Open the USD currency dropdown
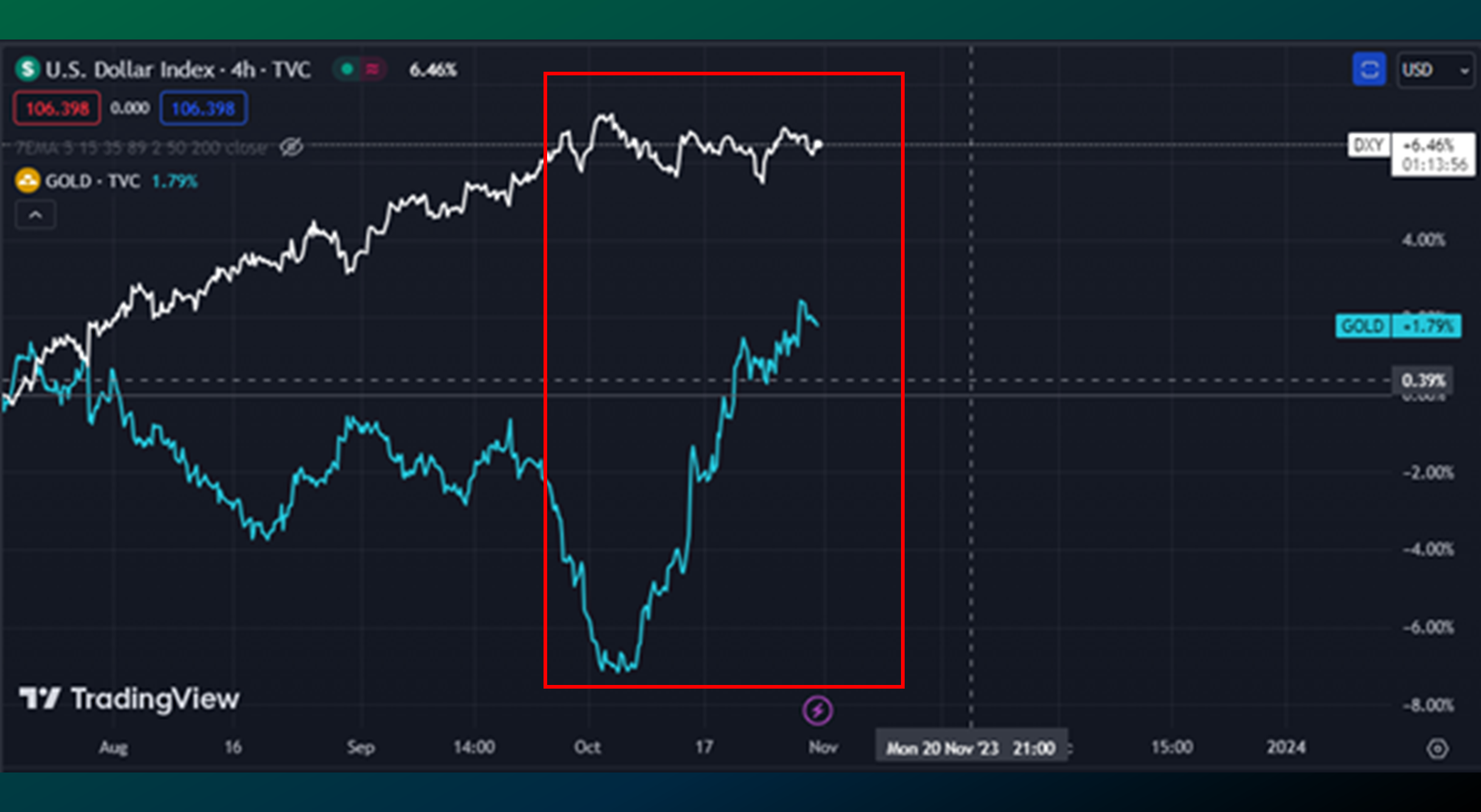The height and width of the screenshot is (812, 1481). 1435,70
